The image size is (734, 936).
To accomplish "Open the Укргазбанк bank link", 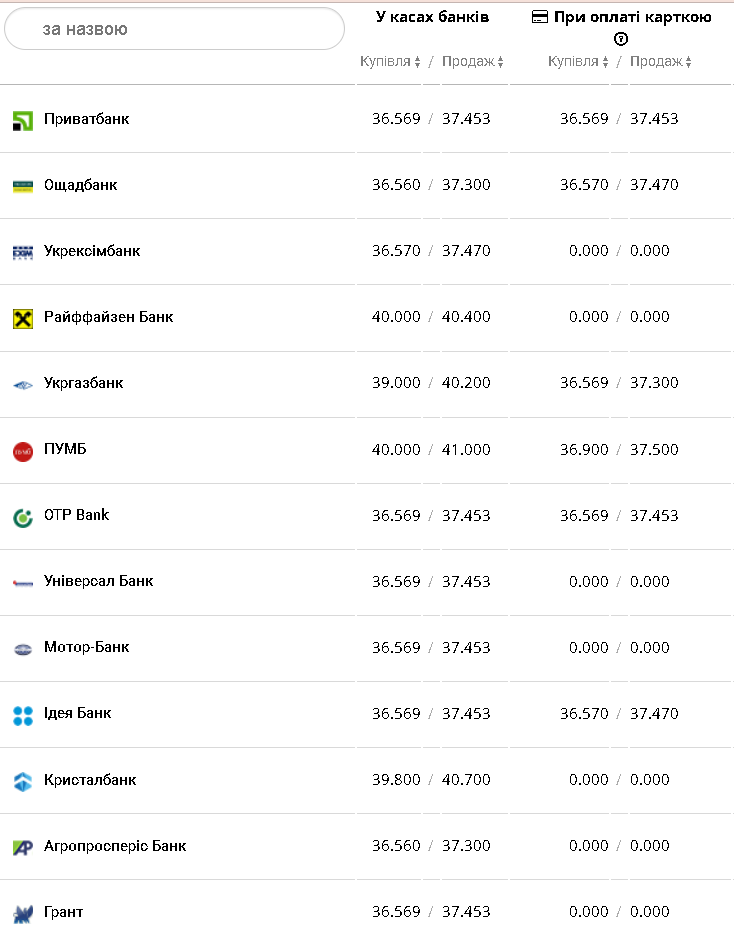I will pyautogui.click(x=84, y=383).
